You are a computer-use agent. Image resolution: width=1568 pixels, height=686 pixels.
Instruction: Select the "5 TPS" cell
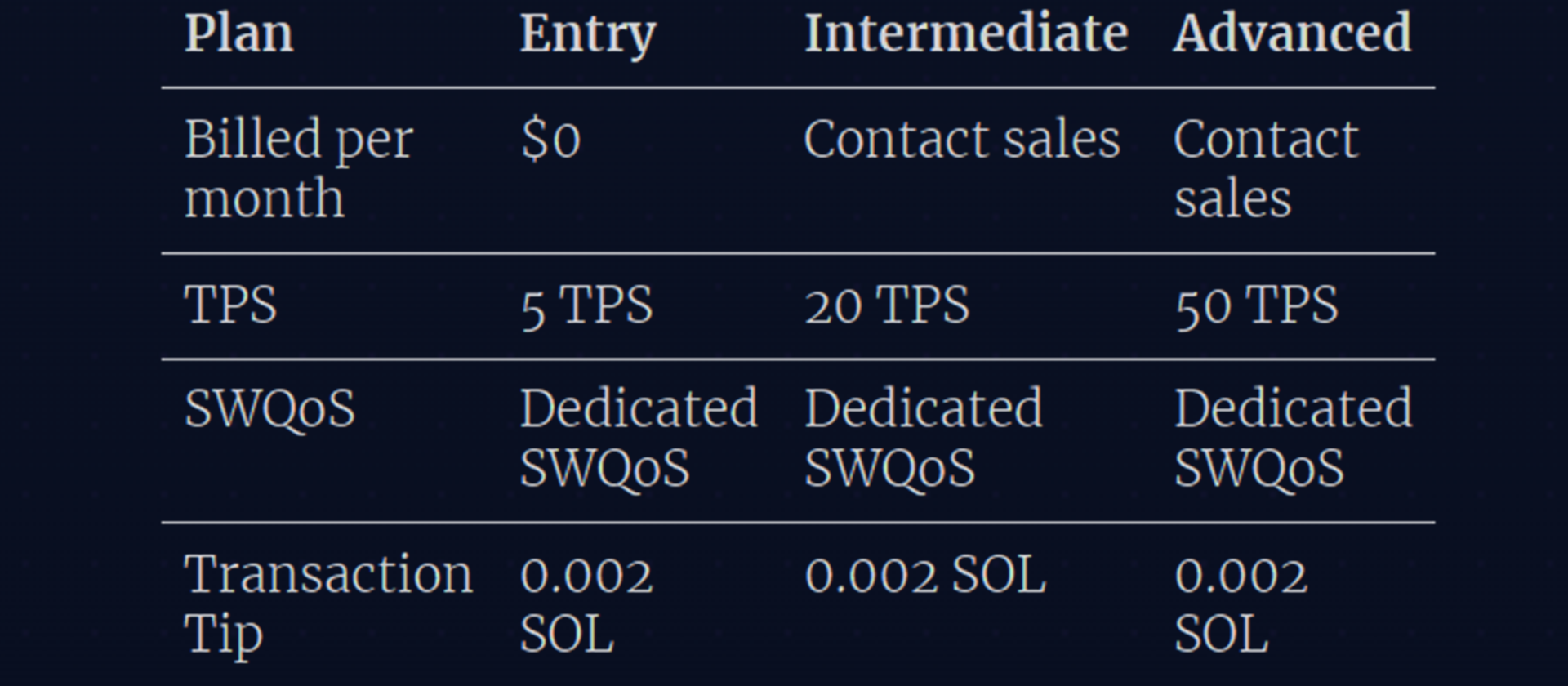click(x=586, y=306)
